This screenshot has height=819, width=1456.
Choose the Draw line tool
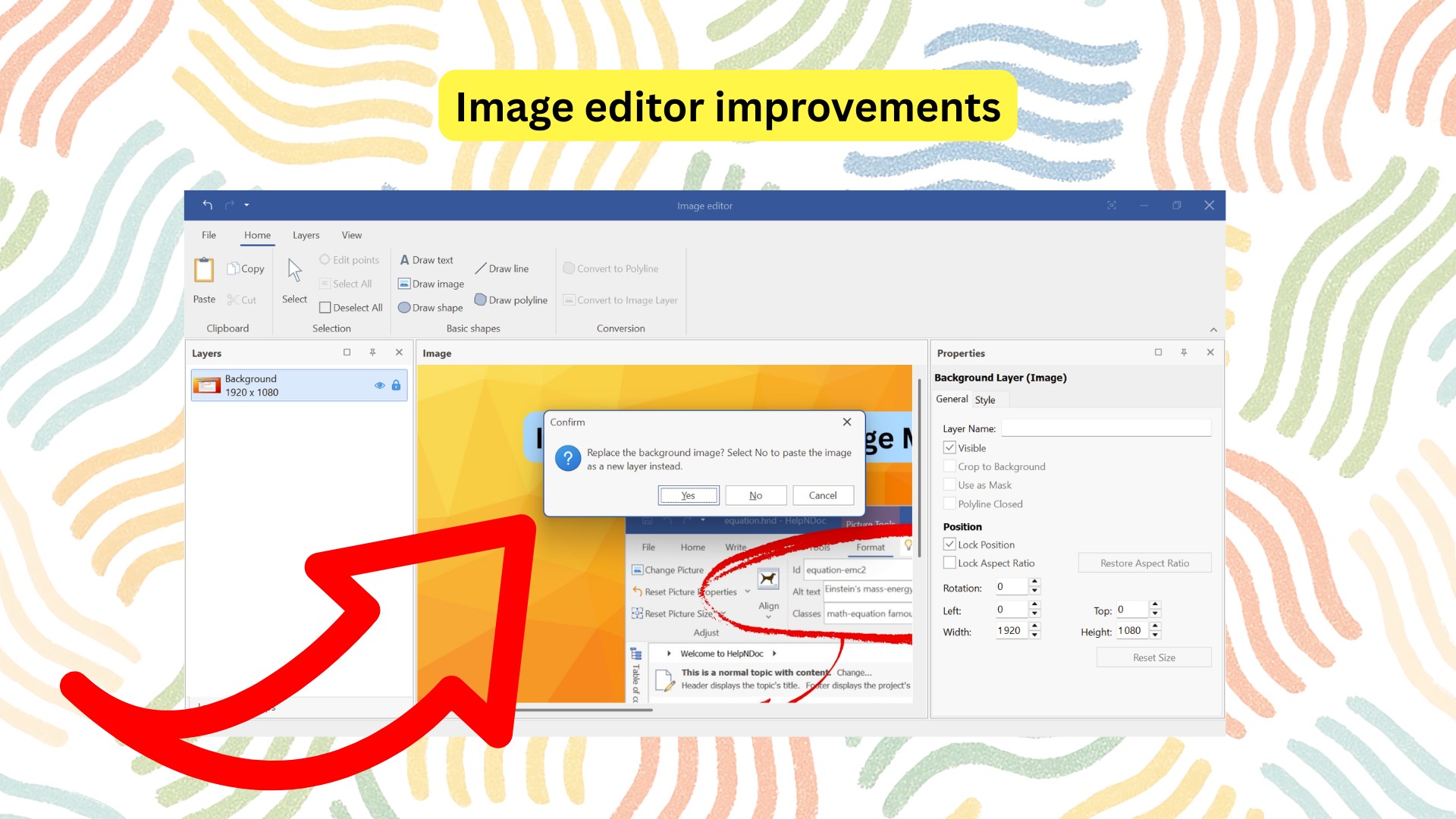point(502,268)
